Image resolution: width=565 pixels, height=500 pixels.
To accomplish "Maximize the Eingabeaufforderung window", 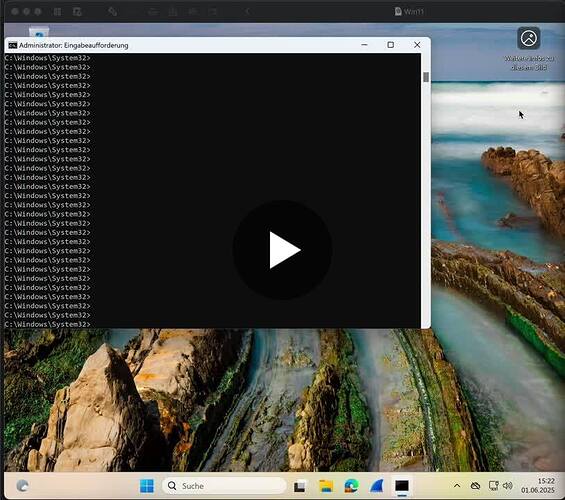I will (391, 45).
